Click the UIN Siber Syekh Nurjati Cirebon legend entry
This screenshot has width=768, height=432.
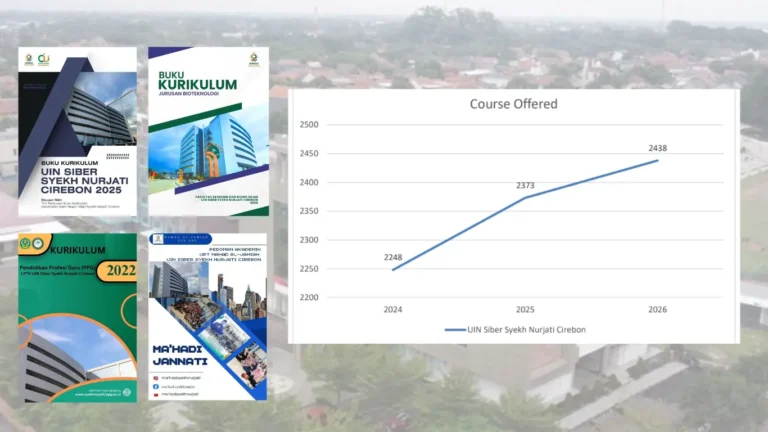click(x=515, y=330)
